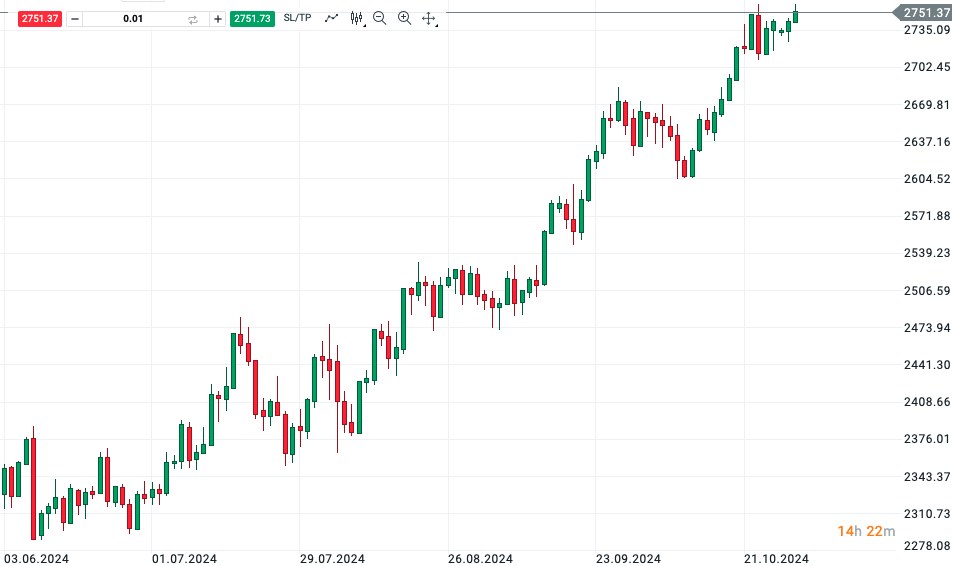Click the 01.07.2024 date label

point(185,559)
